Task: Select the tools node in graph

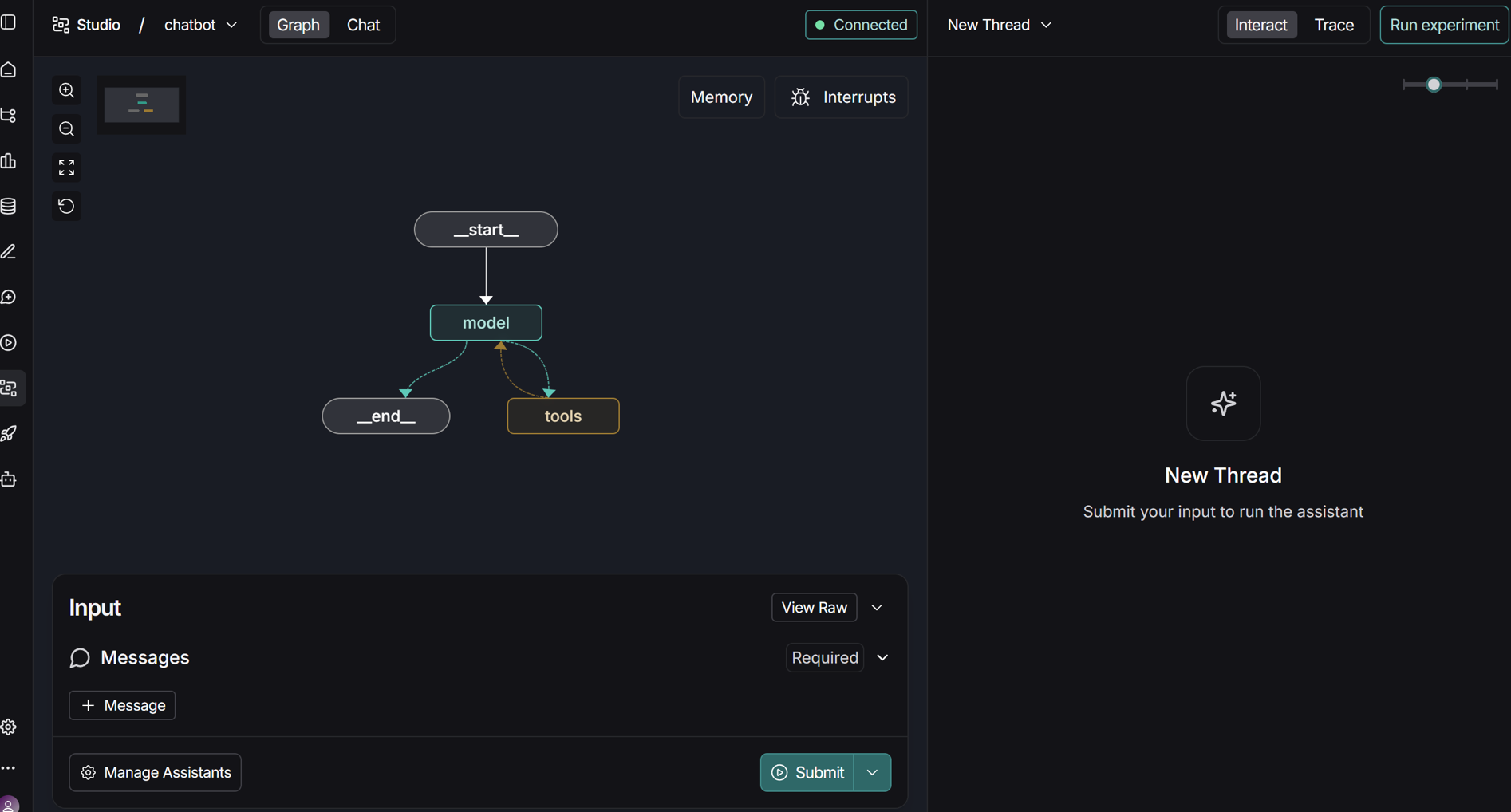Action: (563, 416)
